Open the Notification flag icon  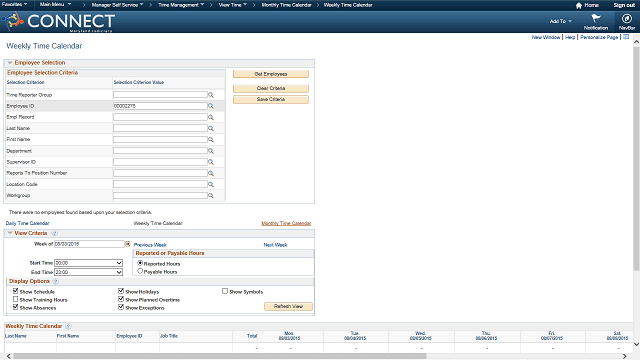(596, 18)
